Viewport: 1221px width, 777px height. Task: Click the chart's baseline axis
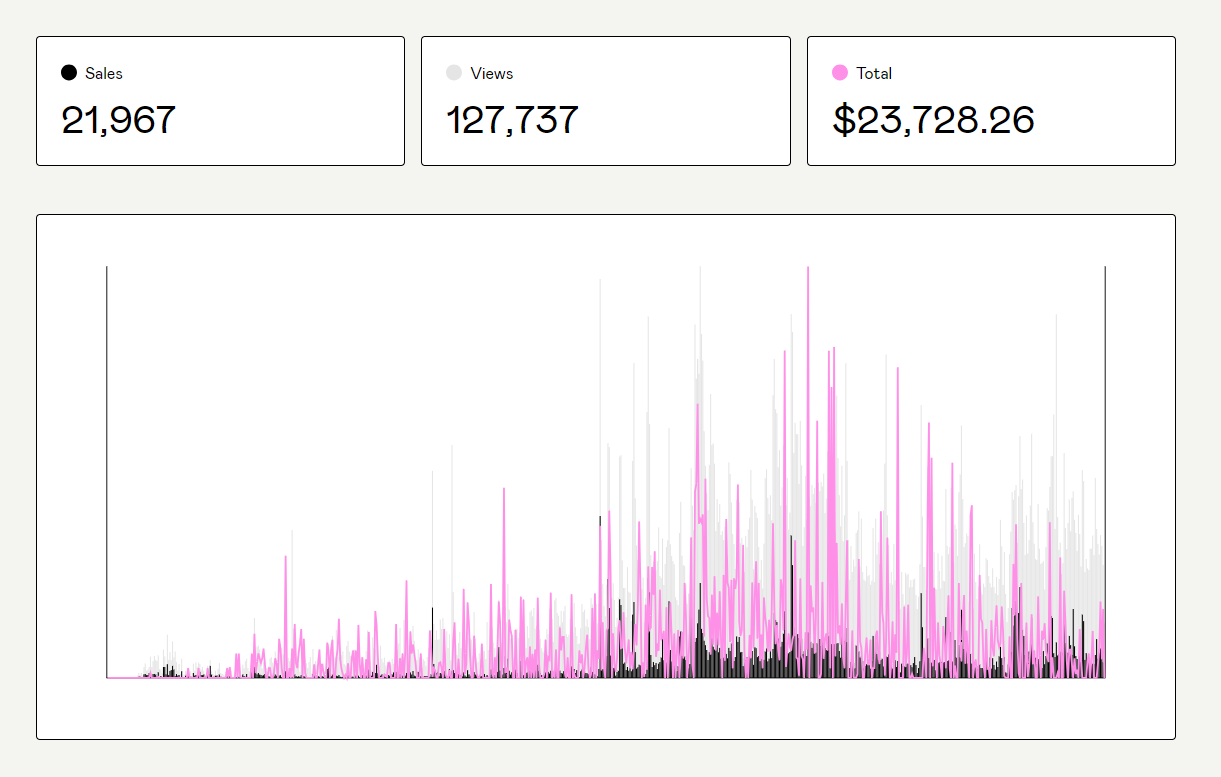(x=600, y=678)
